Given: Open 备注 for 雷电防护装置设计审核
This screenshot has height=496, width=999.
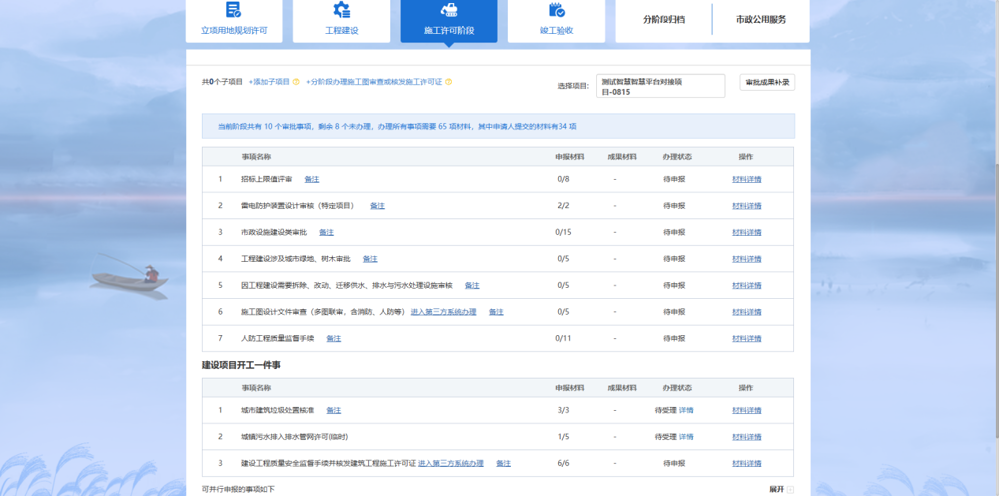Looking at the screenshot, I should pos(377,206).
